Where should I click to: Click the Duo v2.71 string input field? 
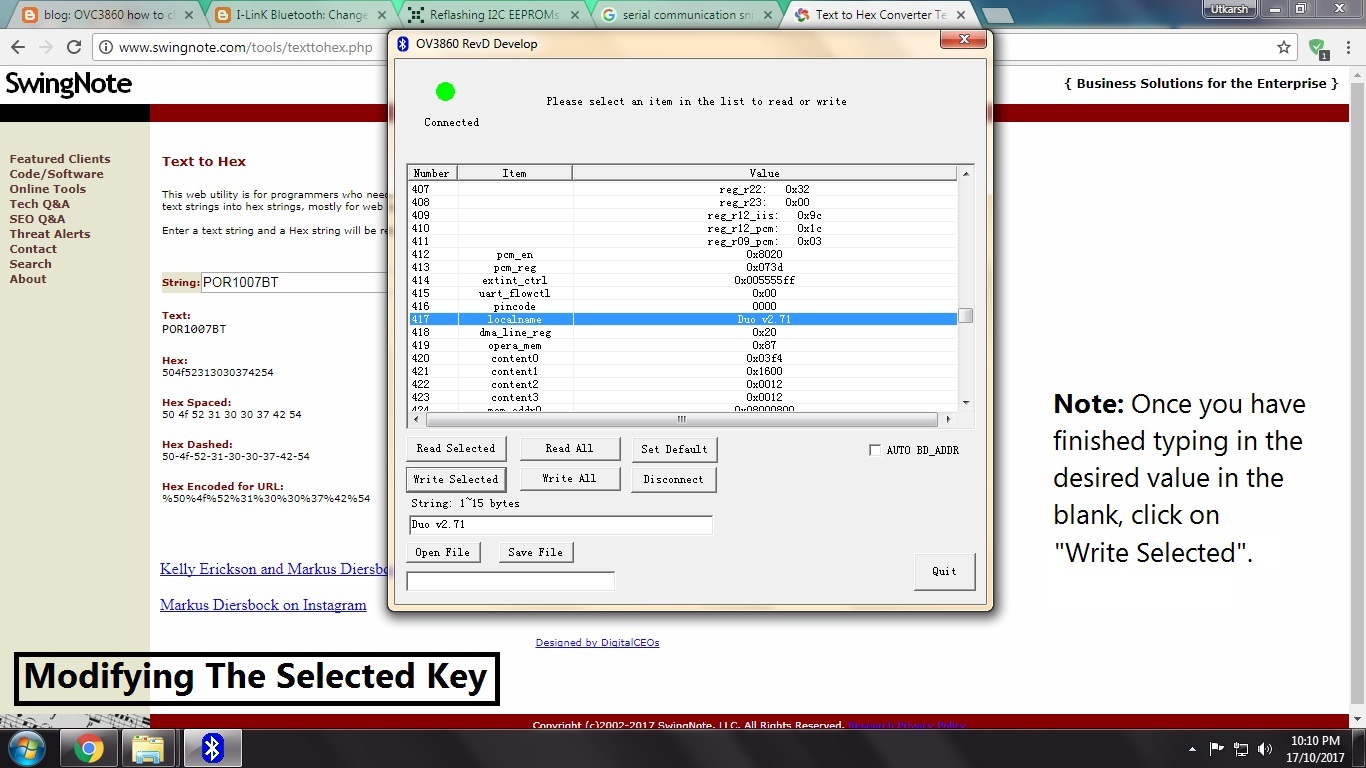coord(560,524)
